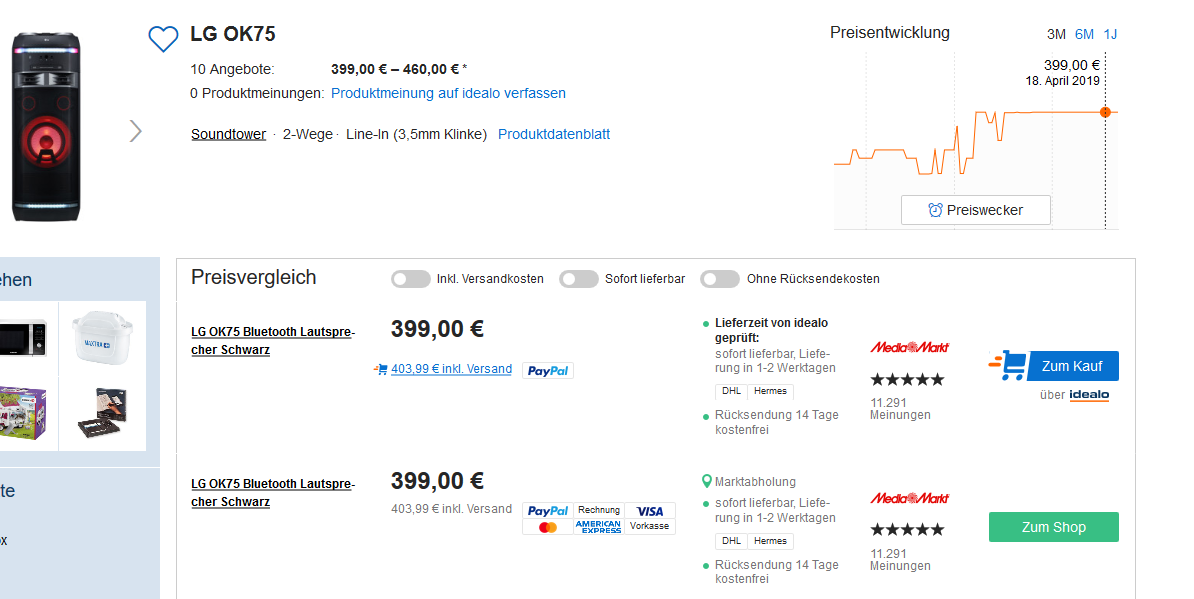Toggle the Sofort lieferbar filter
The width and height of the screenshot is (1194, 599).
[x=579, y=279]
